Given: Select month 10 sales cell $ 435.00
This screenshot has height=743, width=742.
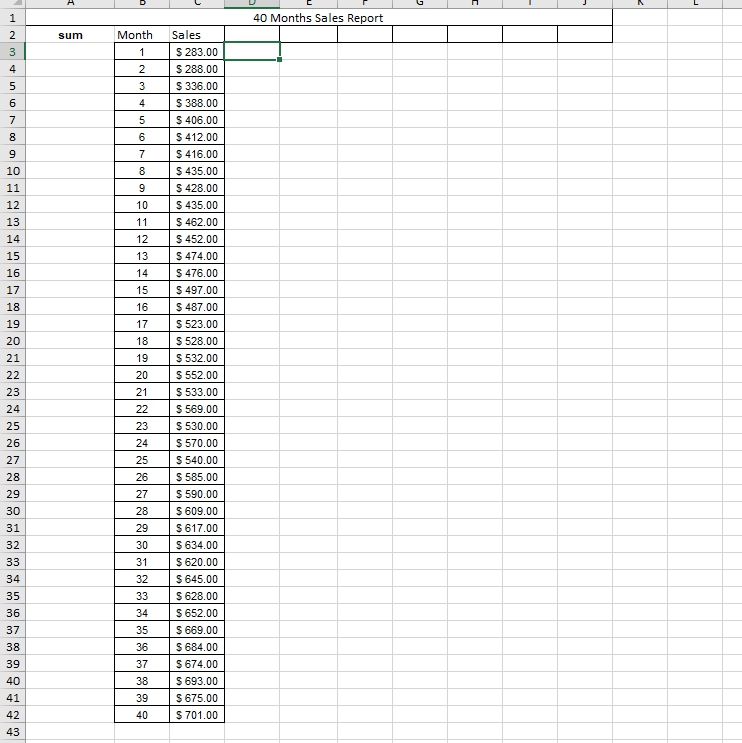Looking at the screenshot, I should 197,205.
